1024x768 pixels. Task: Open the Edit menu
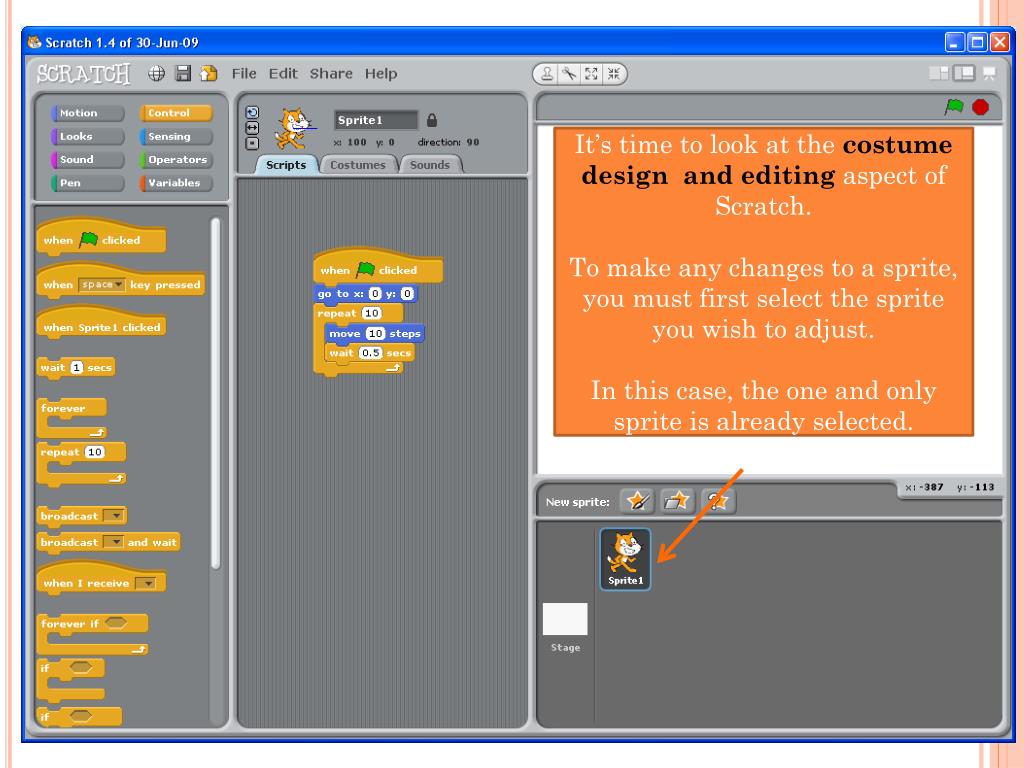[283, 74]
